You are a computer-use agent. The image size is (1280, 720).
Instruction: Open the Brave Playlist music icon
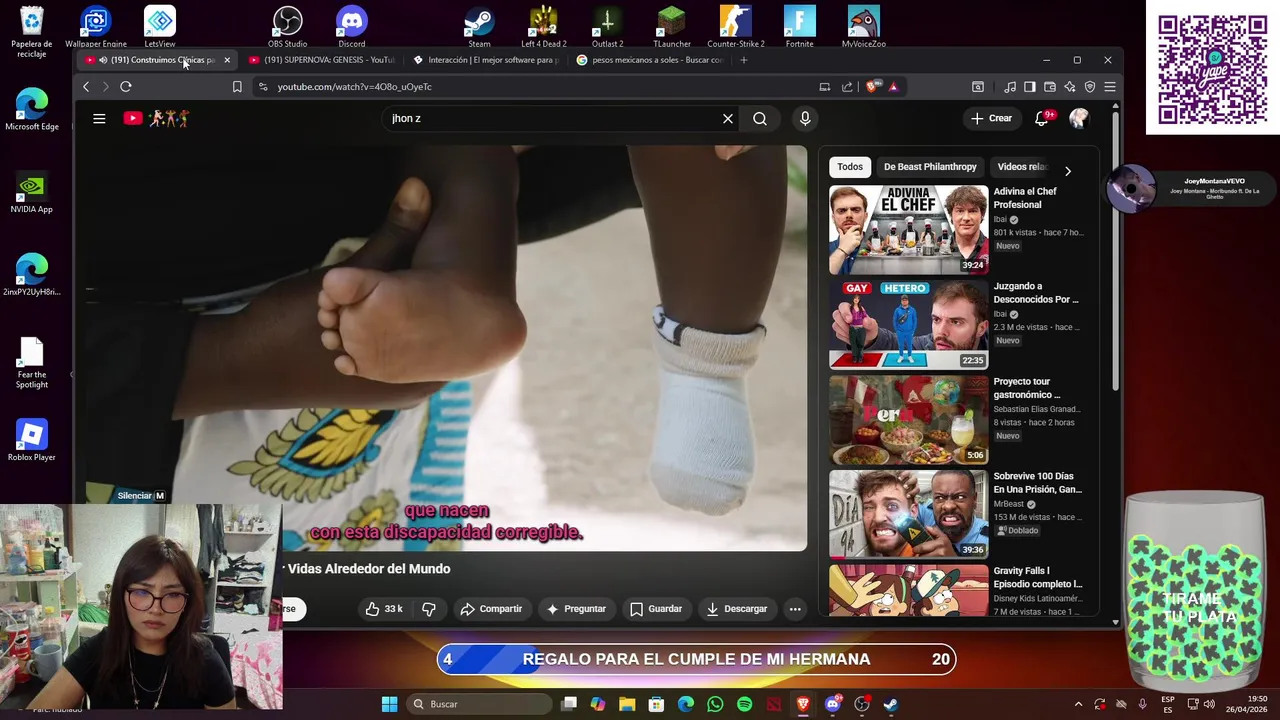(1010, 87)
